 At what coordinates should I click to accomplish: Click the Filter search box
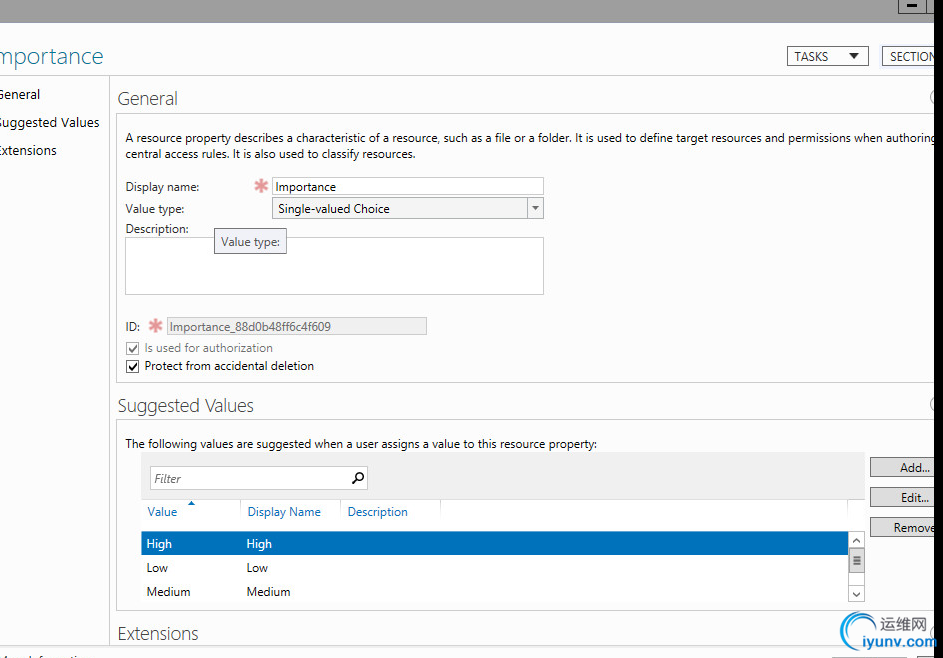[258, 479]
